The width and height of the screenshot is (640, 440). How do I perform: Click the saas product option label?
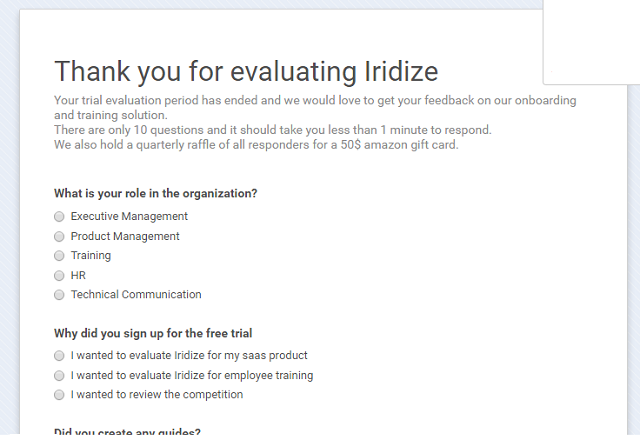point(189,356)
